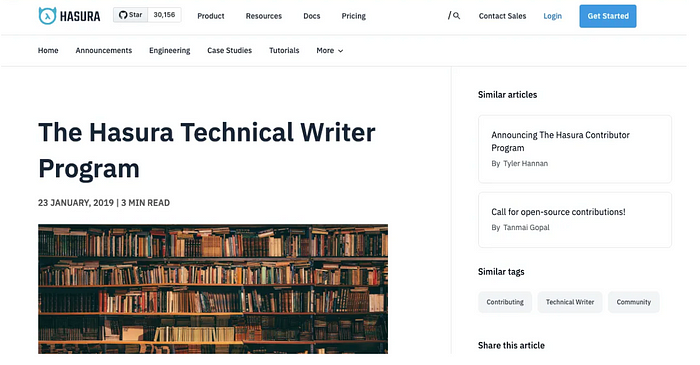Select the Community tag
Viewport: 700px width, 365px height.
[x=633, y=302]
